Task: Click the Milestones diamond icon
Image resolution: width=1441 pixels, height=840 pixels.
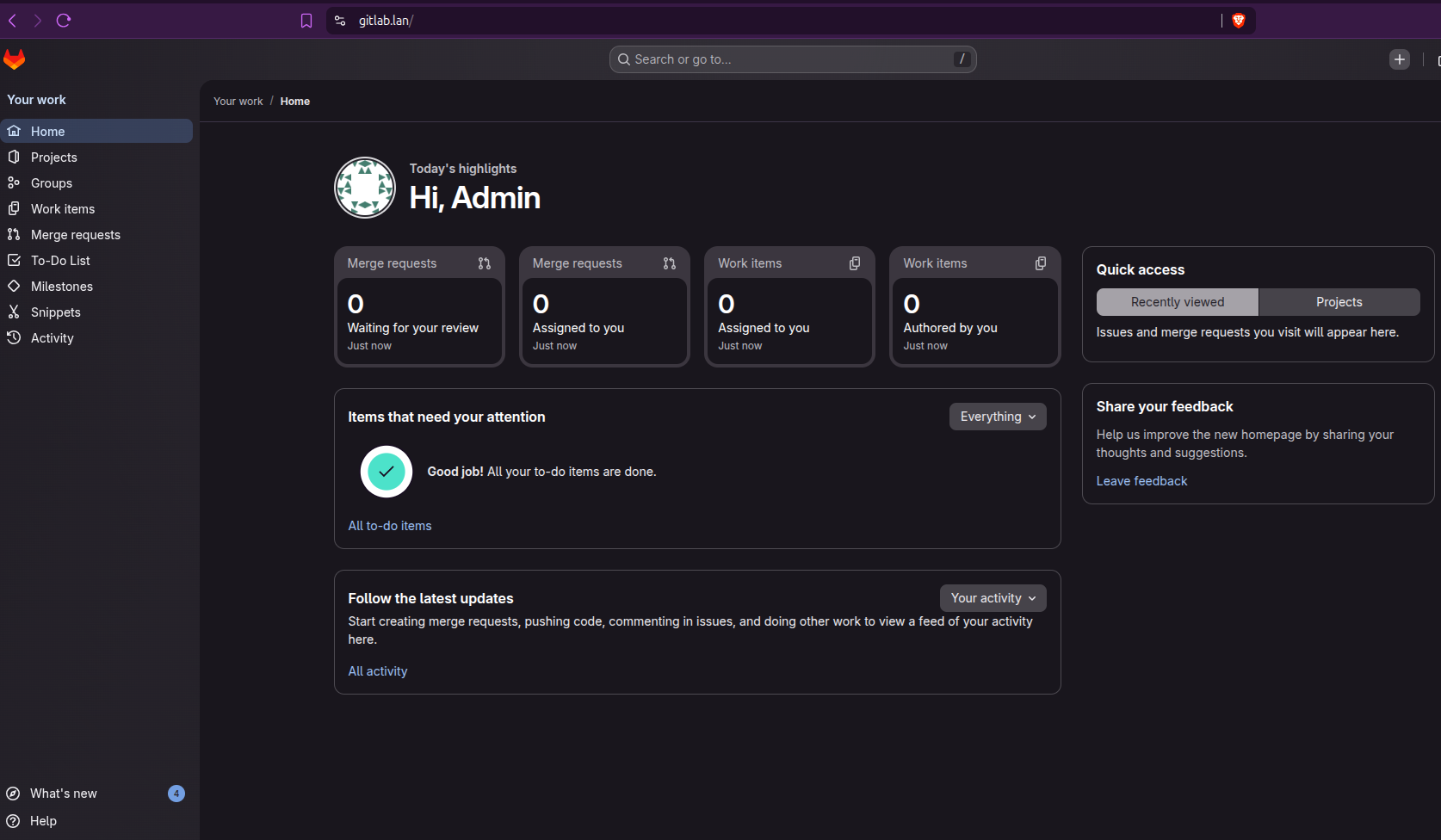Action: click(x=14, y=286)
